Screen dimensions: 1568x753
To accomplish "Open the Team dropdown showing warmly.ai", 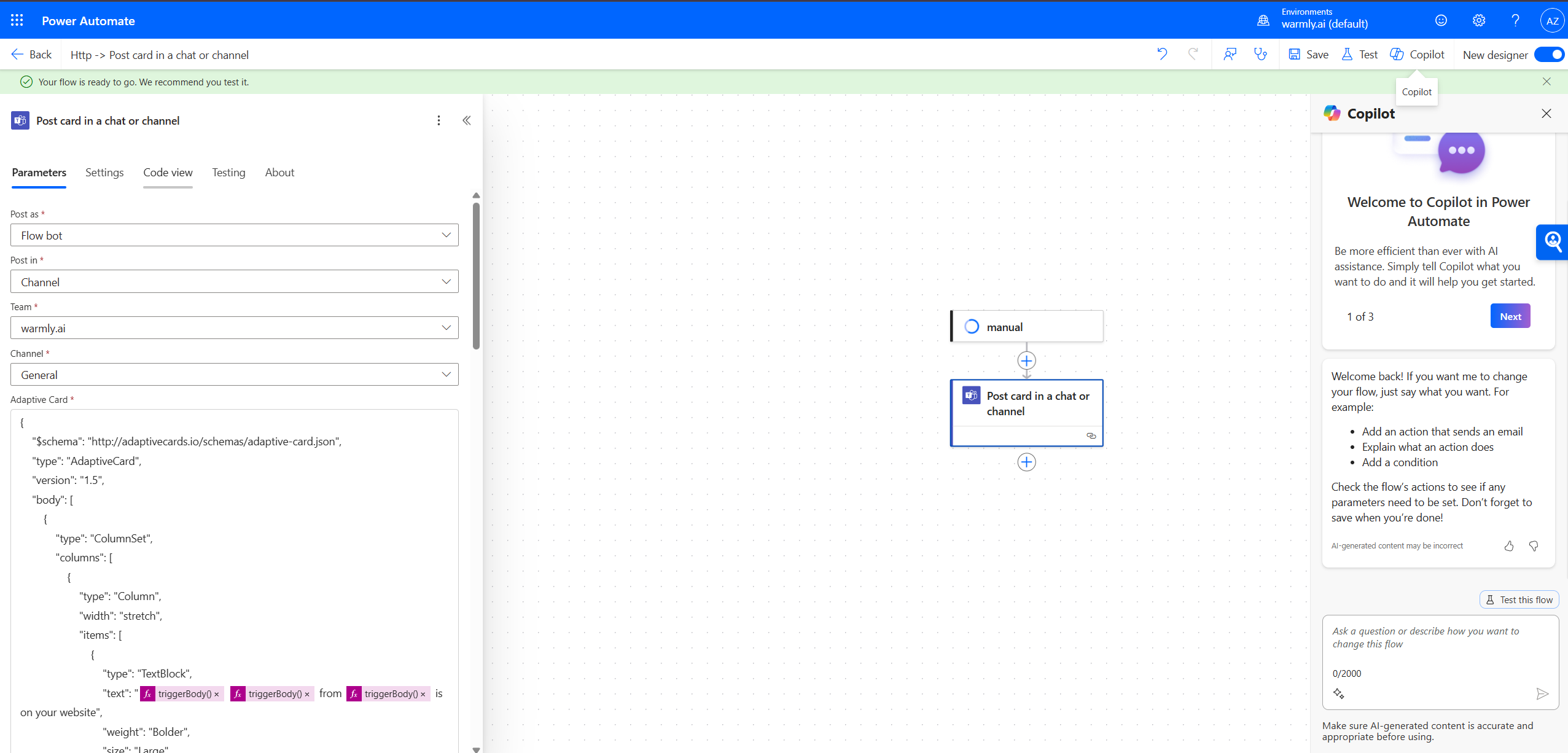I will click(235, 328).
